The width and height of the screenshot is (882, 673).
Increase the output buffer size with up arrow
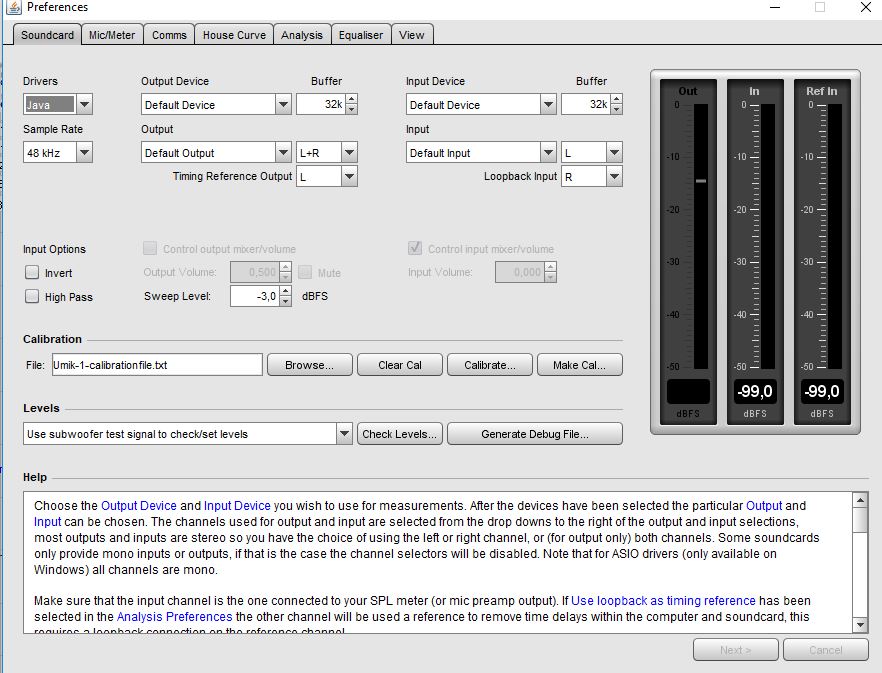[351, 100]
